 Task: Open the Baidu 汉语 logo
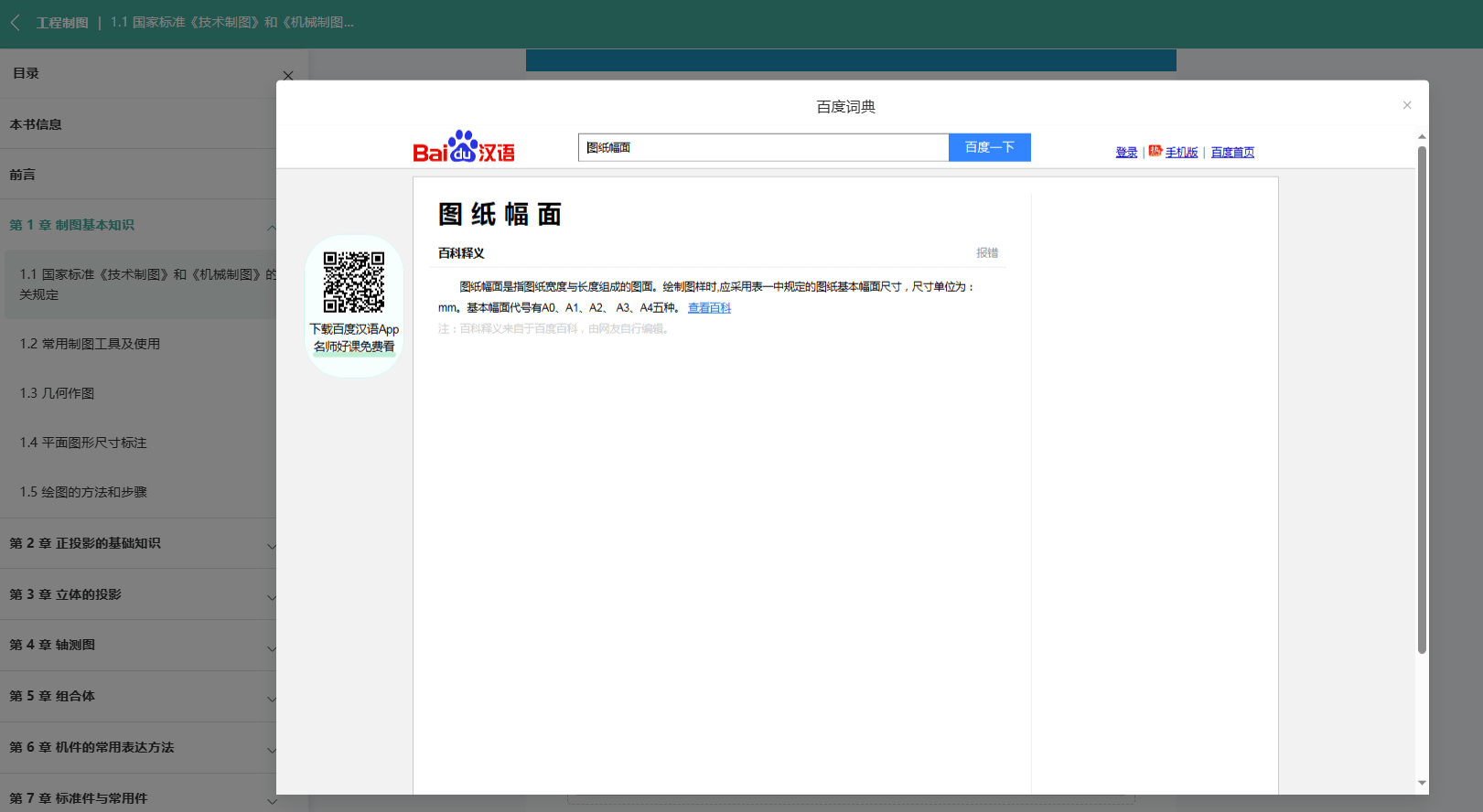464,146
